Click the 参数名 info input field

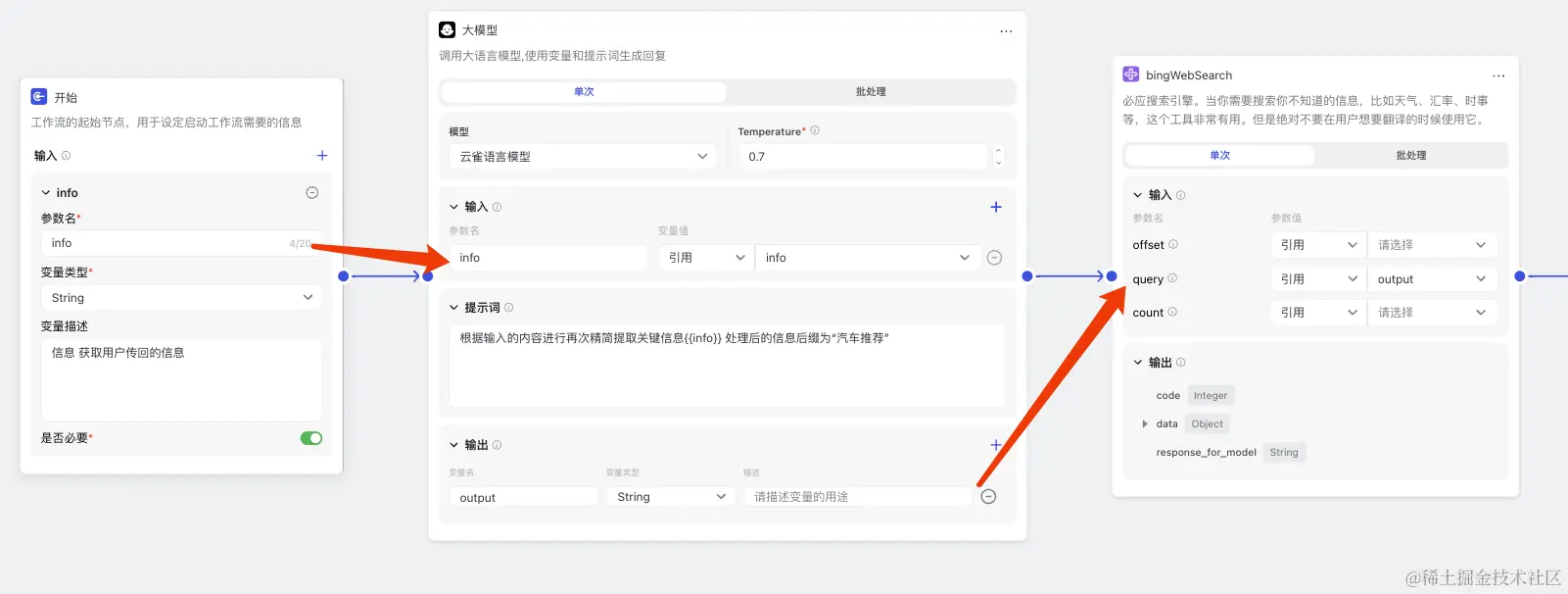point(181,243)
